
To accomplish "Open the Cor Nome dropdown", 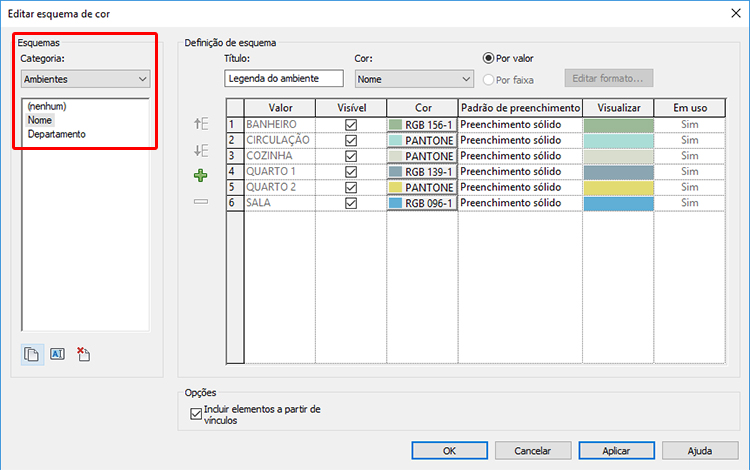I will point(414,79).
